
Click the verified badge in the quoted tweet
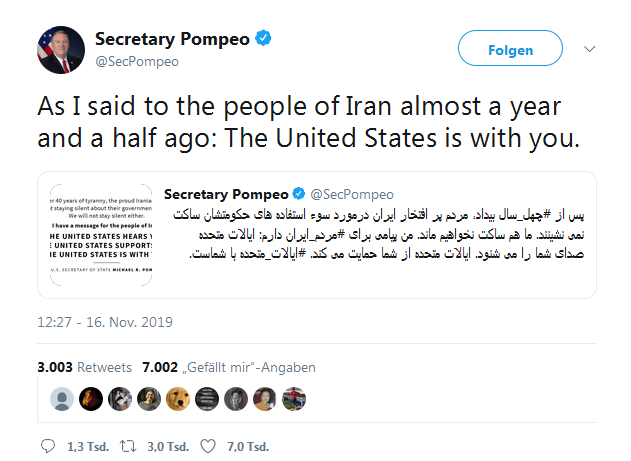(297, 194)
